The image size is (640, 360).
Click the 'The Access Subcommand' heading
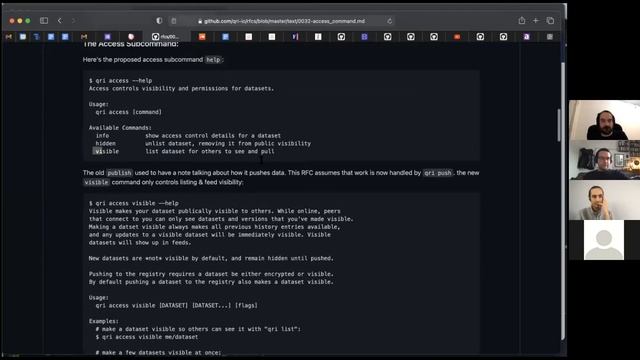[x=131, y=44]
